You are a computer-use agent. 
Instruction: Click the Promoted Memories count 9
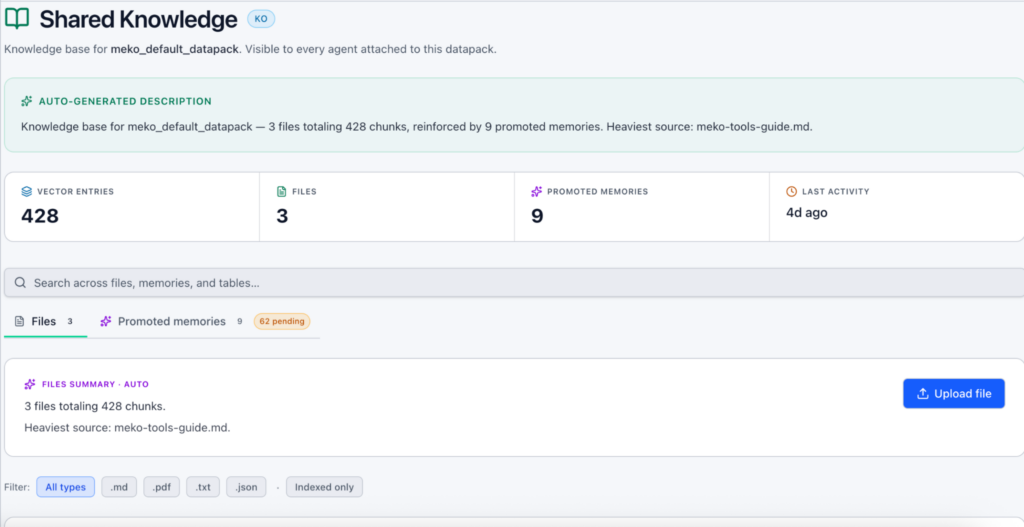pyautogui.click(x=537, y=216)
